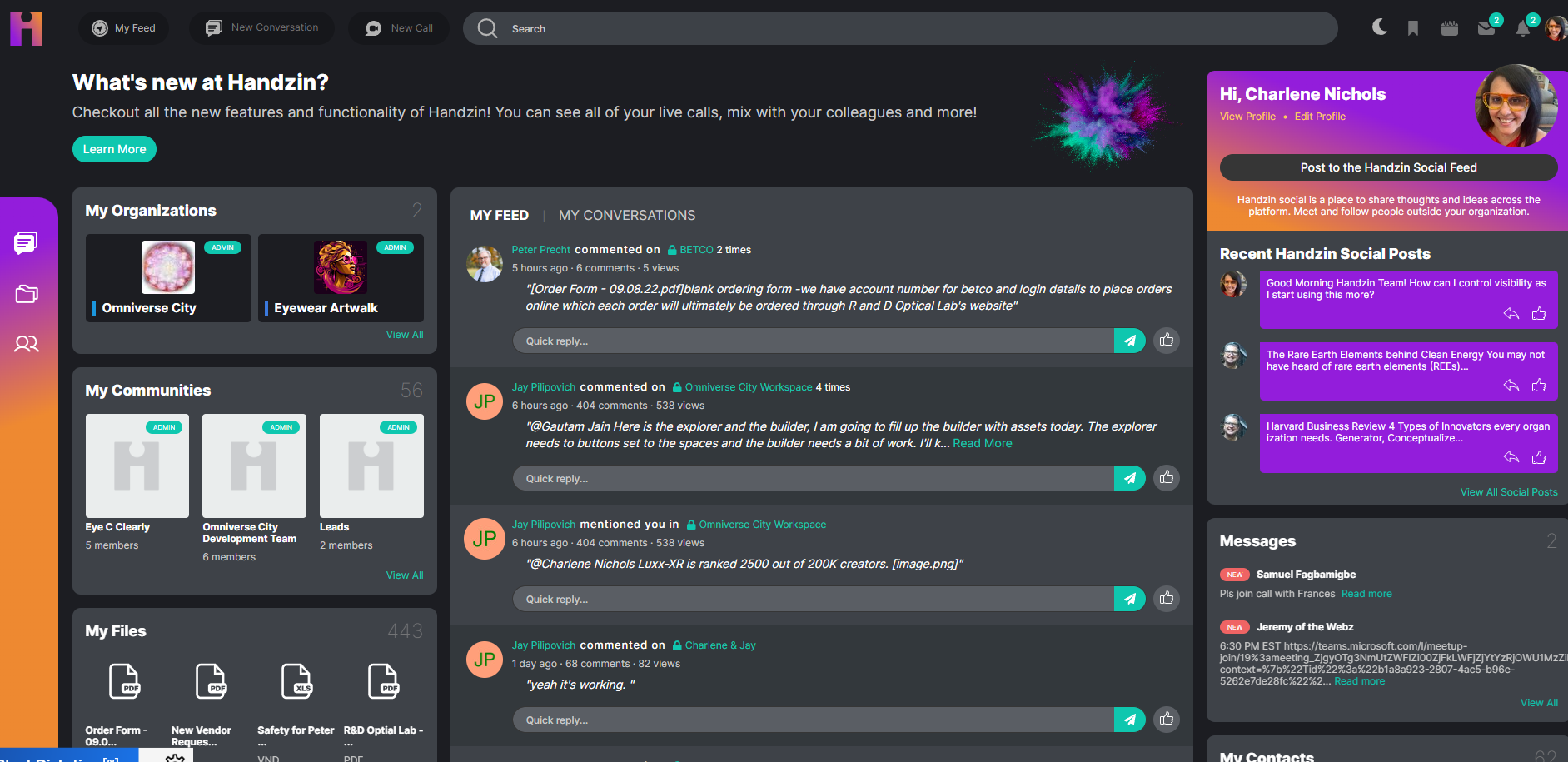Select the My Feed tab
This screenshot has width=1568, height=762.
[x=500, y=215]
